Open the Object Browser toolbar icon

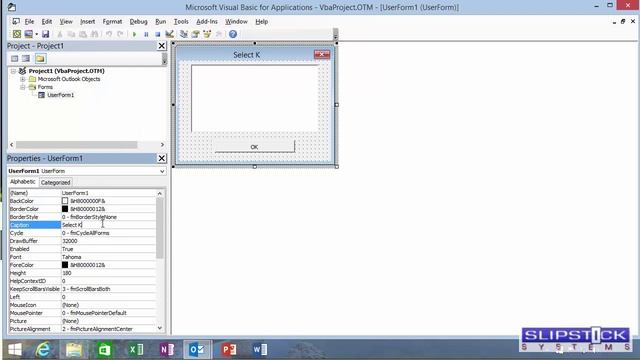click(207, 34)
